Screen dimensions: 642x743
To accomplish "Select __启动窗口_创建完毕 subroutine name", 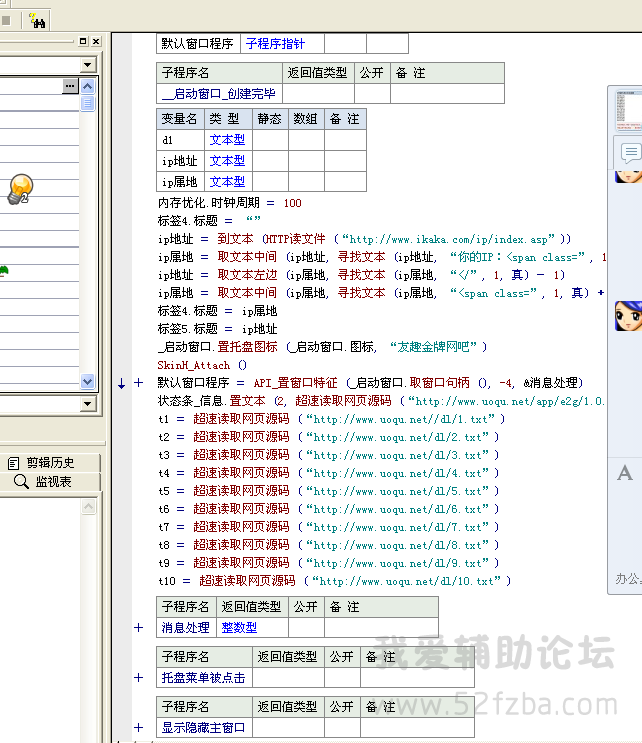I will click(x=219, y=94).
